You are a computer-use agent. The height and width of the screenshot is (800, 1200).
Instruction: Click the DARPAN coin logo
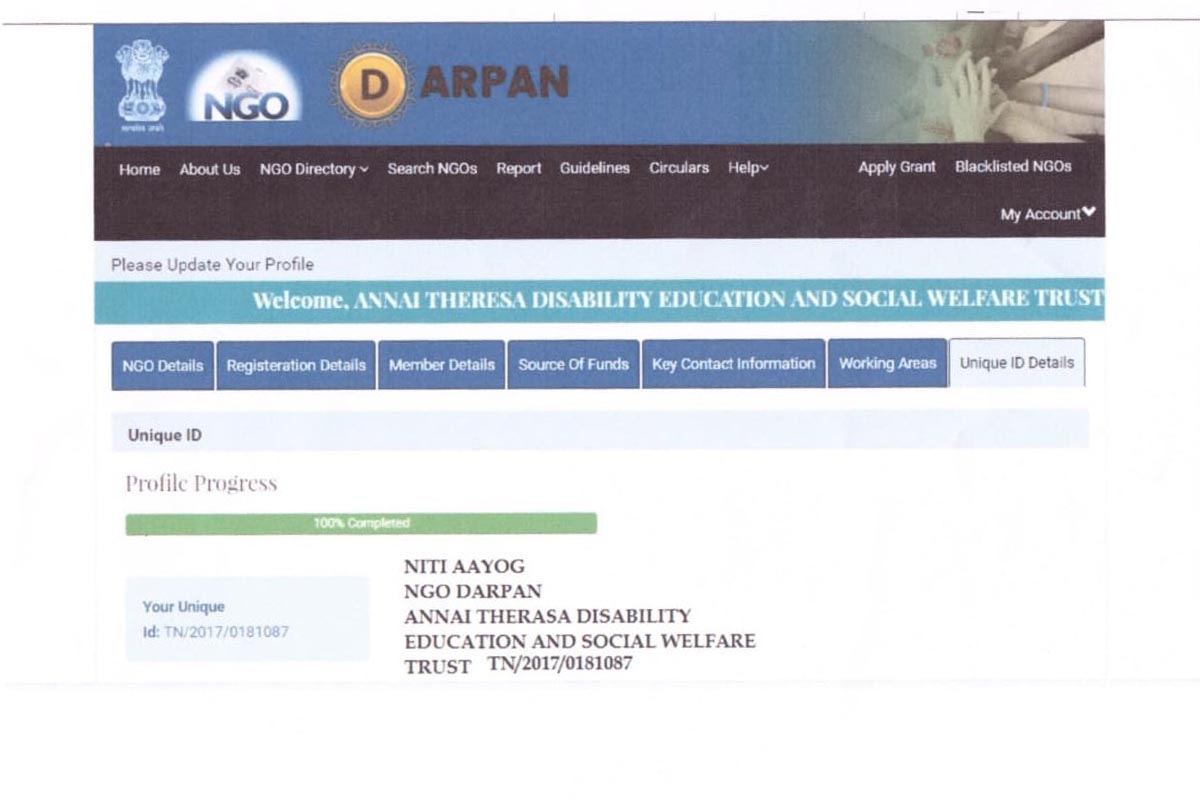coord(372,86)
